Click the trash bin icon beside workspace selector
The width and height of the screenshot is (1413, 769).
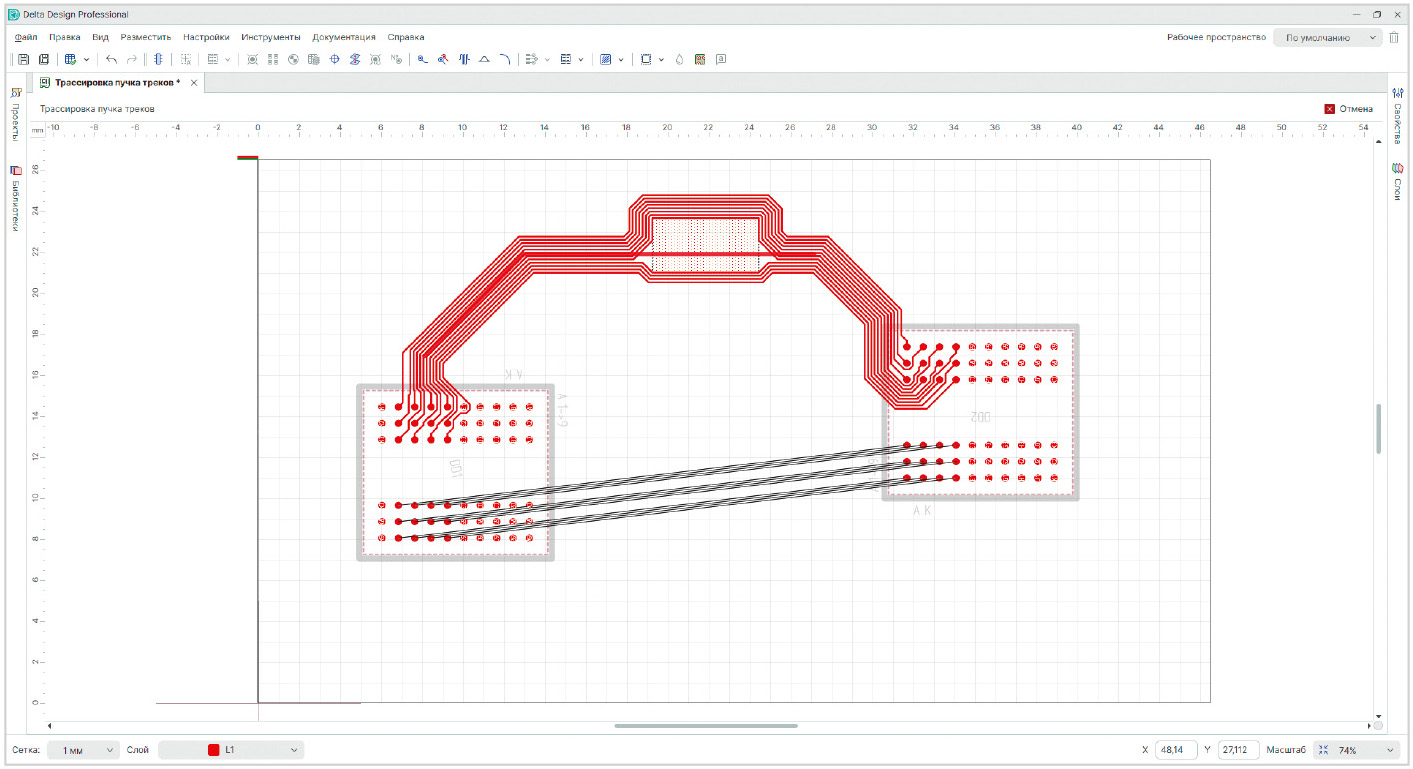[x=1394, y=37]
